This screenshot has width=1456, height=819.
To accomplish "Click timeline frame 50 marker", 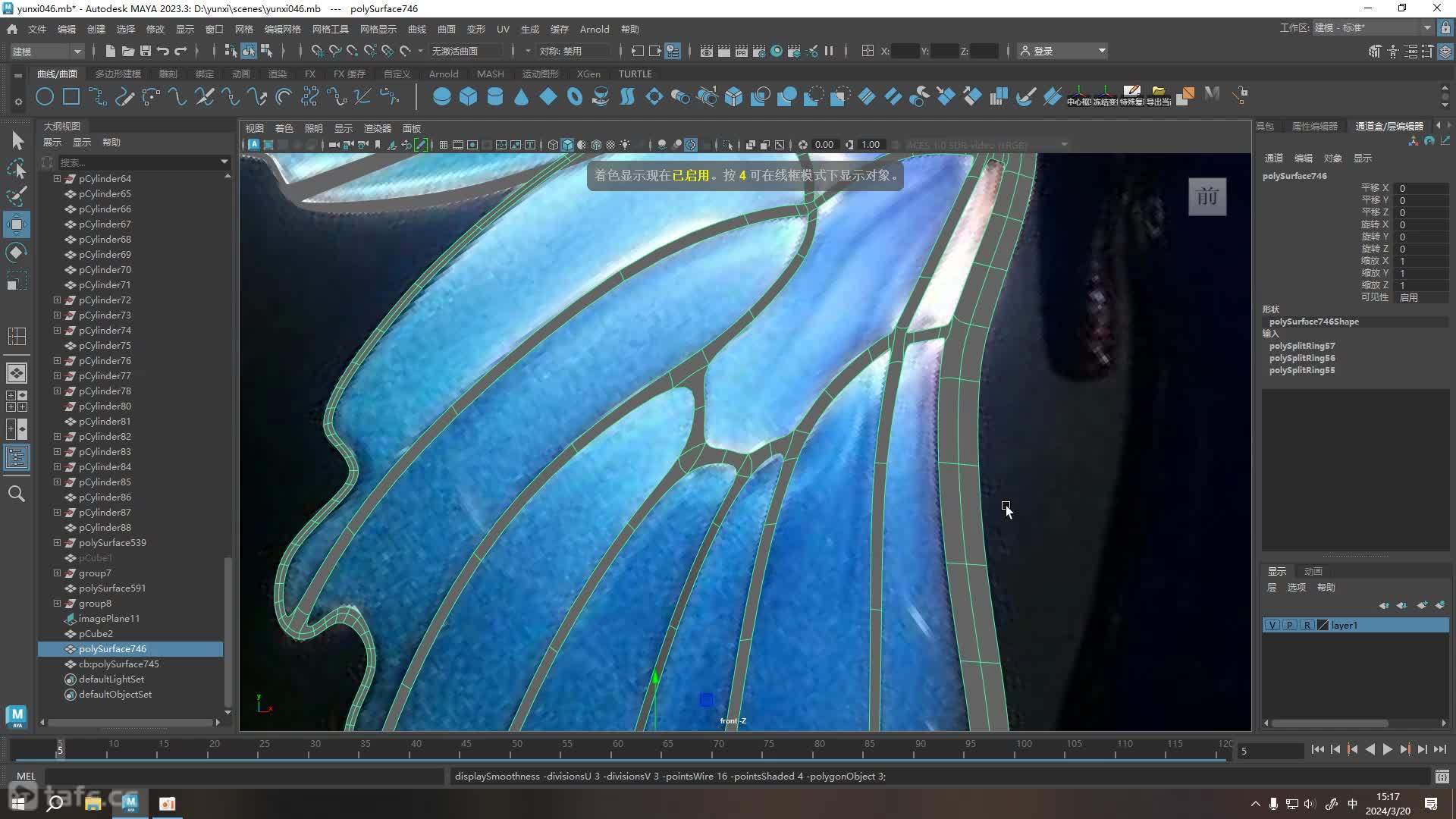I will click(x=516, y=749).
